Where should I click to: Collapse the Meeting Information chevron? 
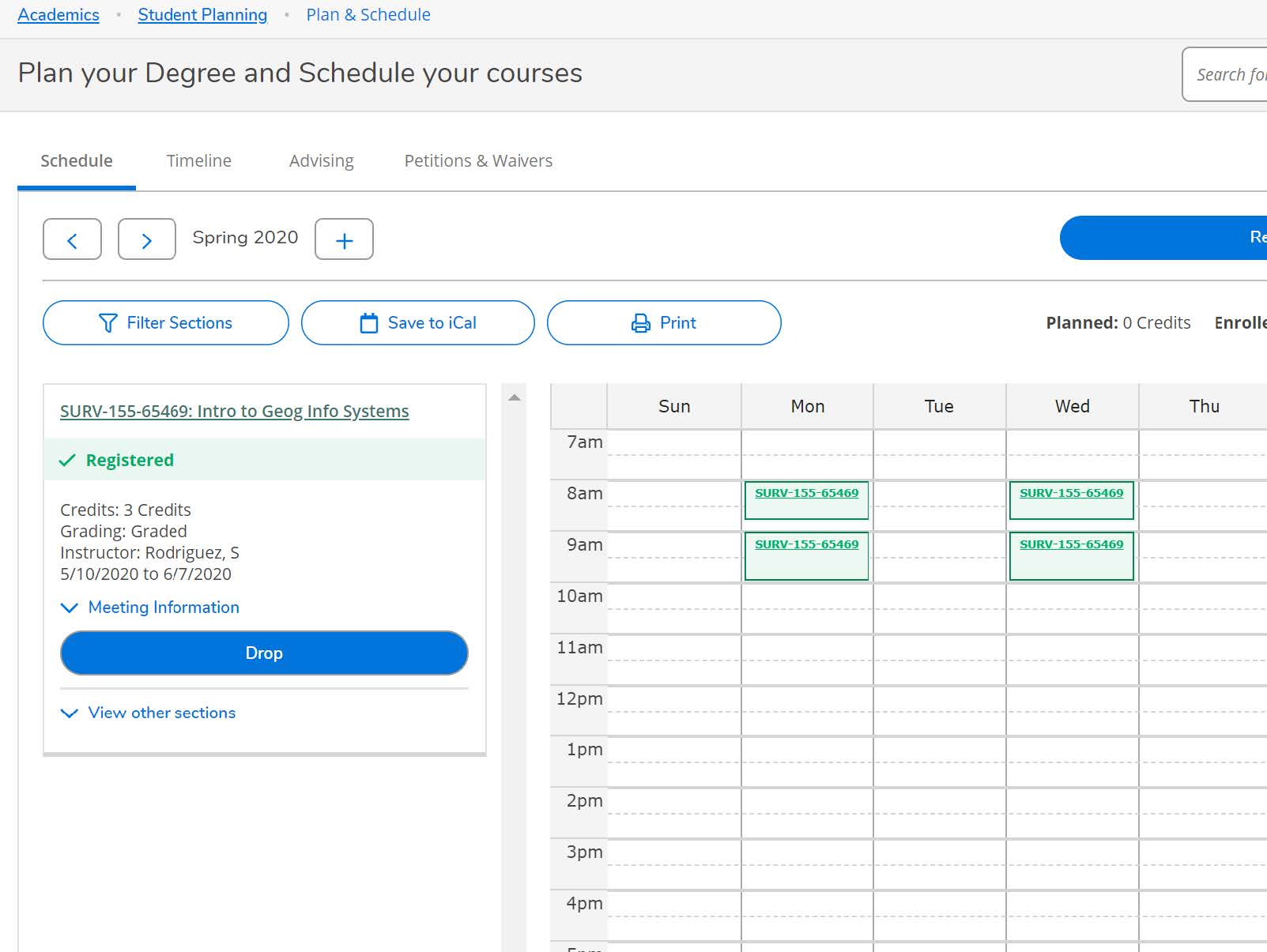(x=69, y=608)
